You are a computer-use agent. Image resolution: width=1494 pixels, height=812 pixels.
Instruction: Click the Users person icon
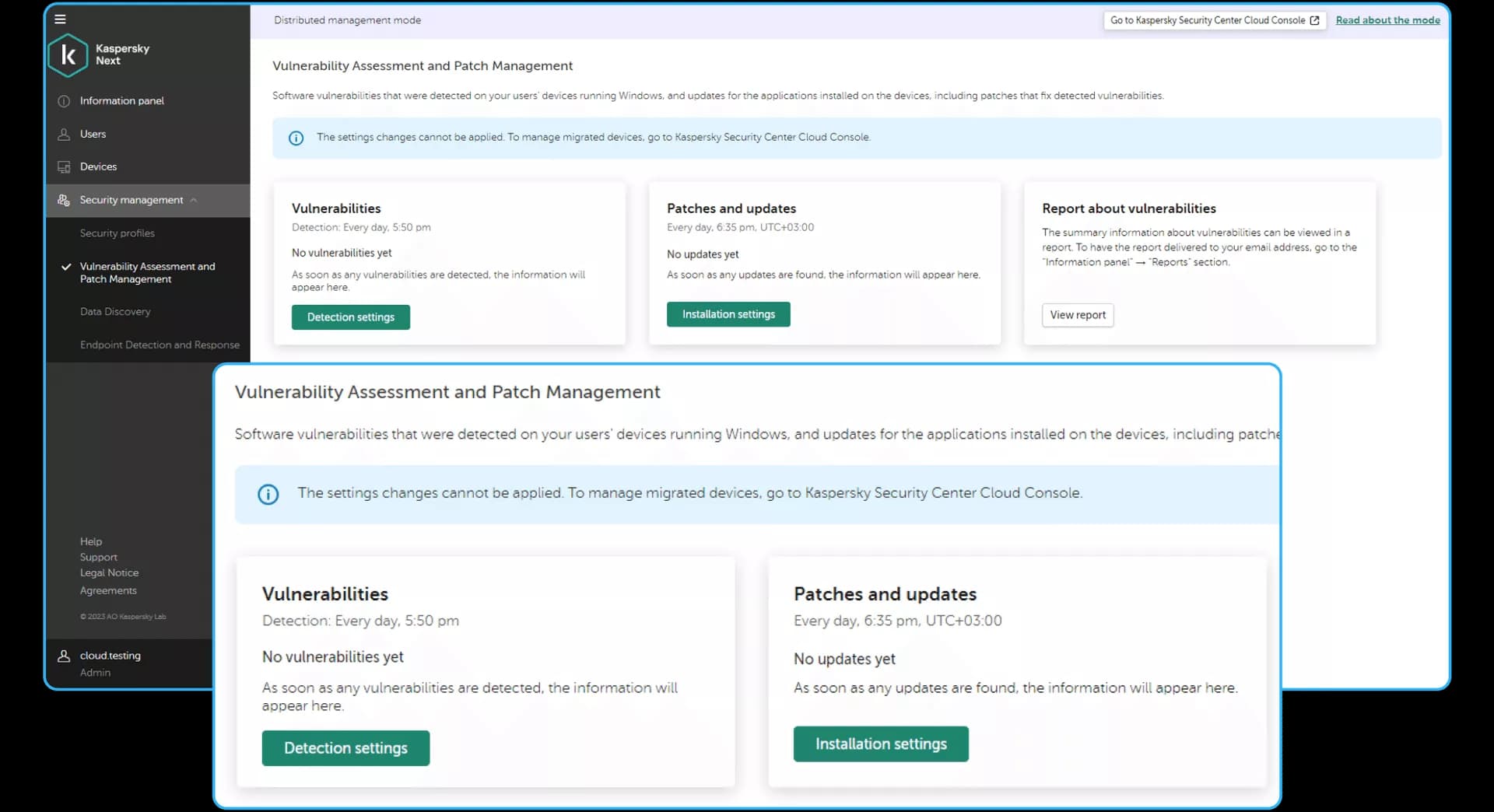pos(64,135)
